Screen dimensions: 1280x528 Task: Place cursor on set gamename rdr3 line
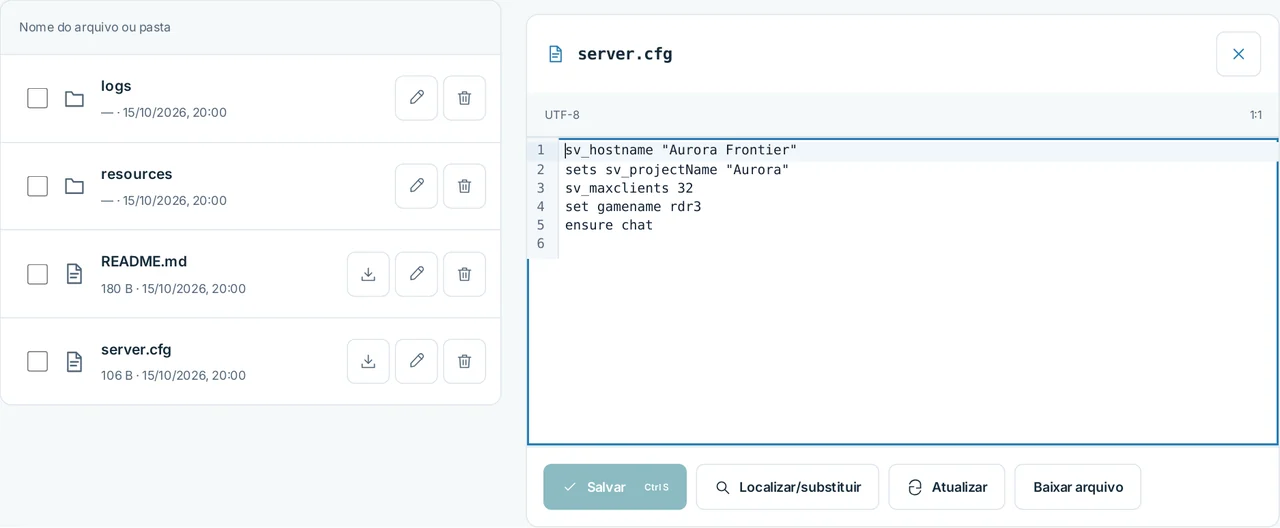tap(633, 207)
